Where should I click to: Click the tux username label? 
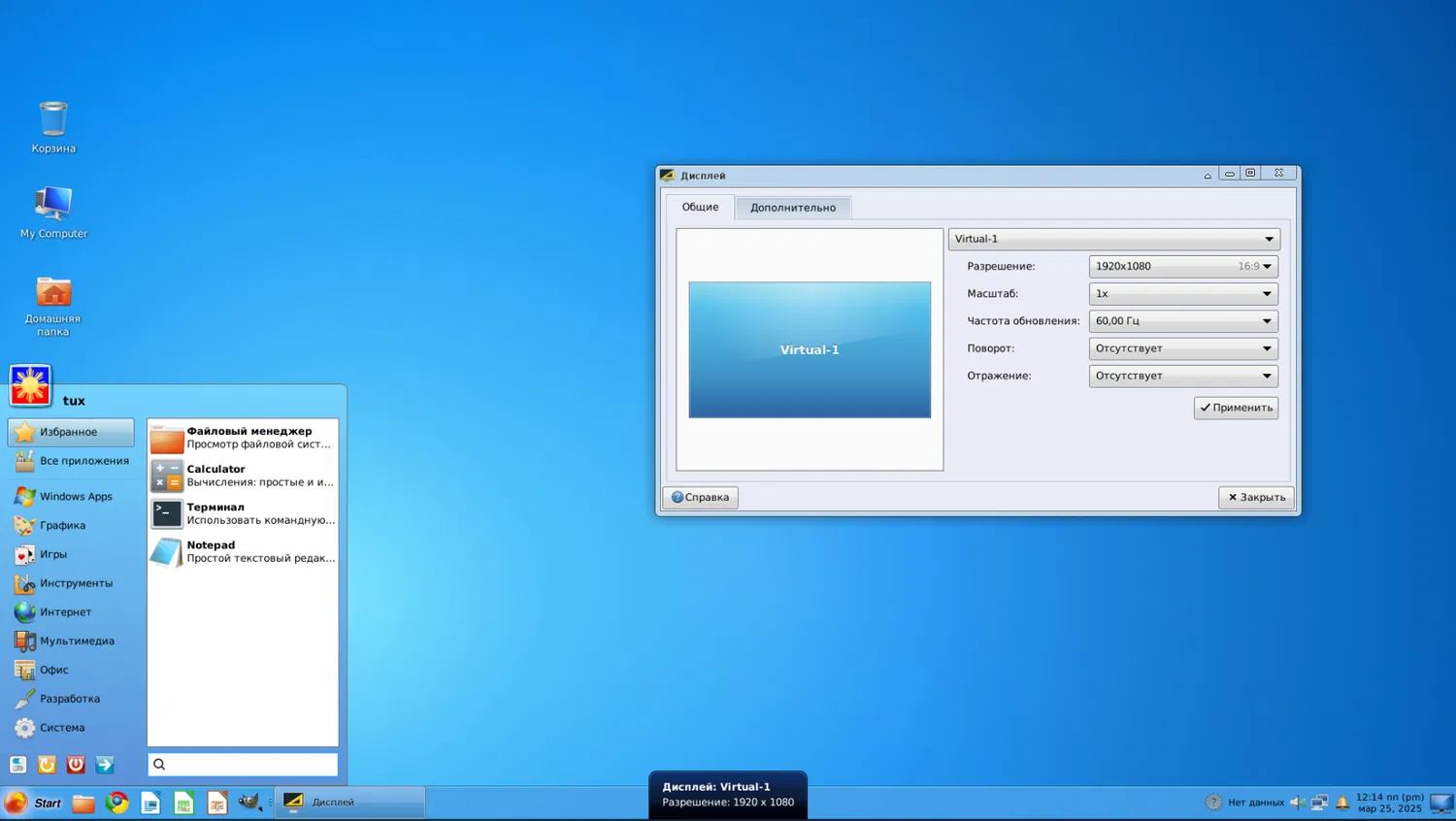point(74,401)
